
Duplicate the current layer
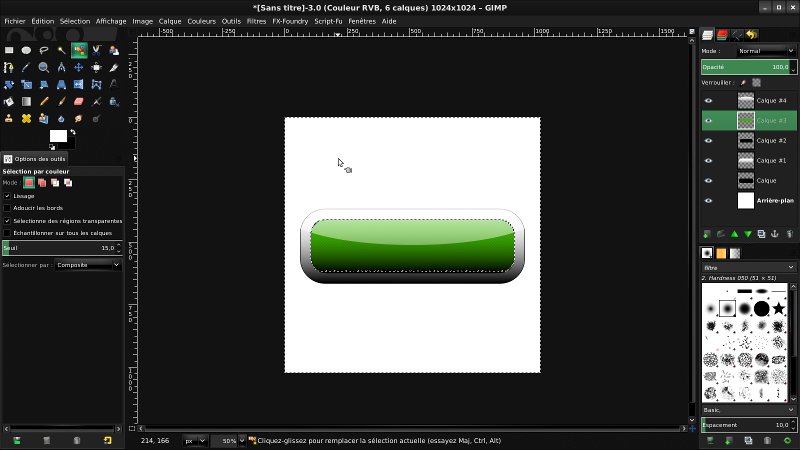pyautogui.click(x=761, y=234)
